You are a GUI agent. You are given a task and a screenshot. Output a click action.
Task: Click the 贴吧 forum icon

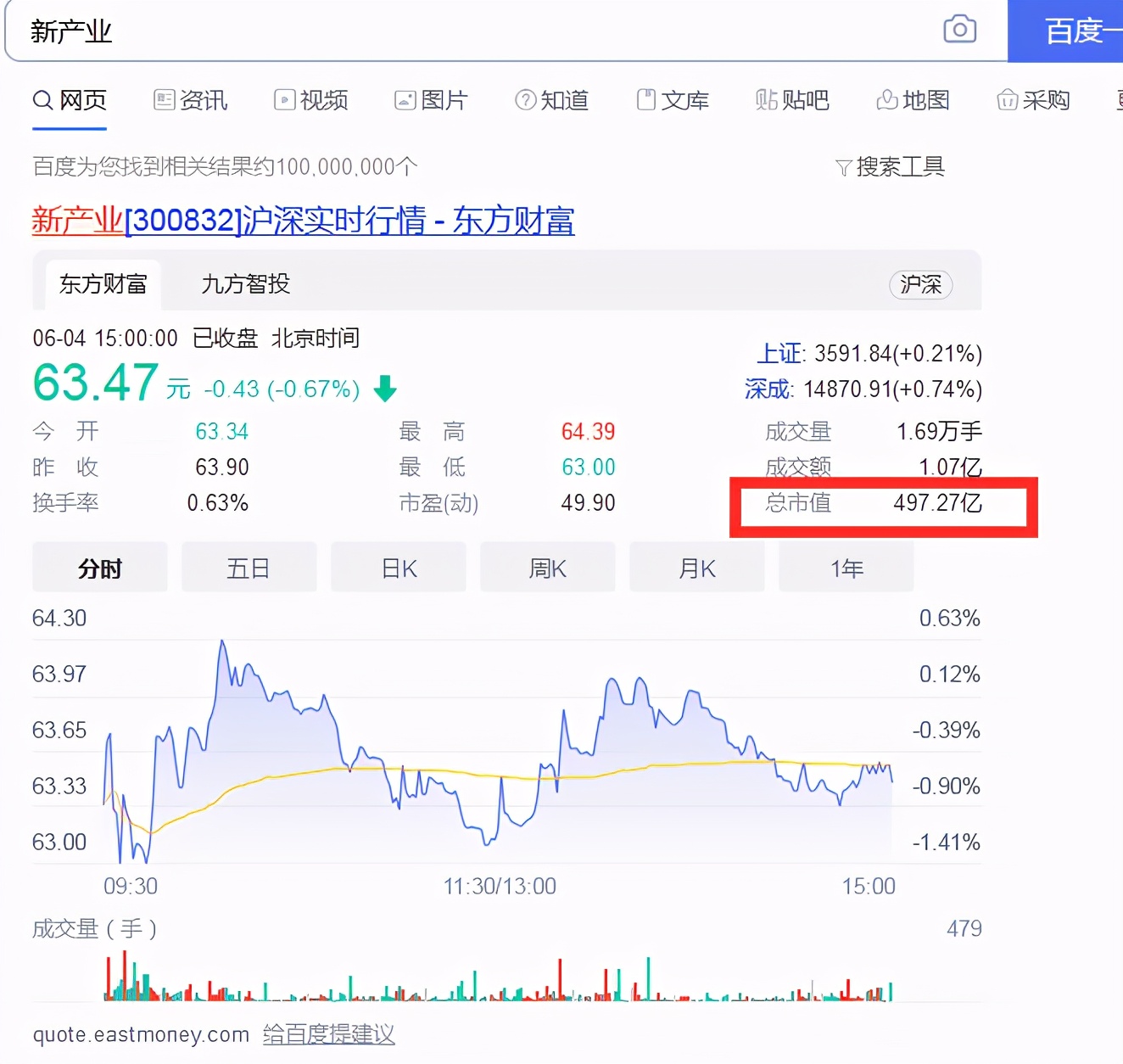click(764, 99)
